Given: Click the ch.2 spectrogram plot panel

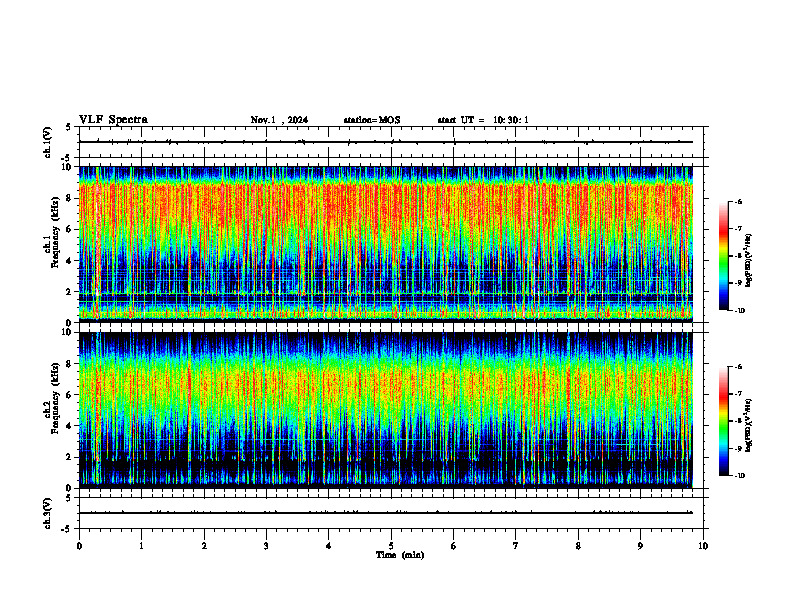Looking at the screenshot, I should click(x=386, y=410).
